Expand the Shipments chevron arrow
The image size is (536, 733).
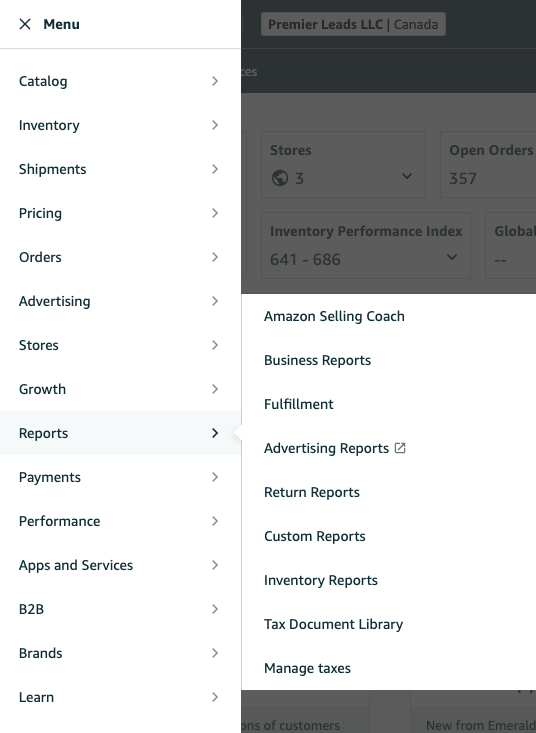pos(215,169)
